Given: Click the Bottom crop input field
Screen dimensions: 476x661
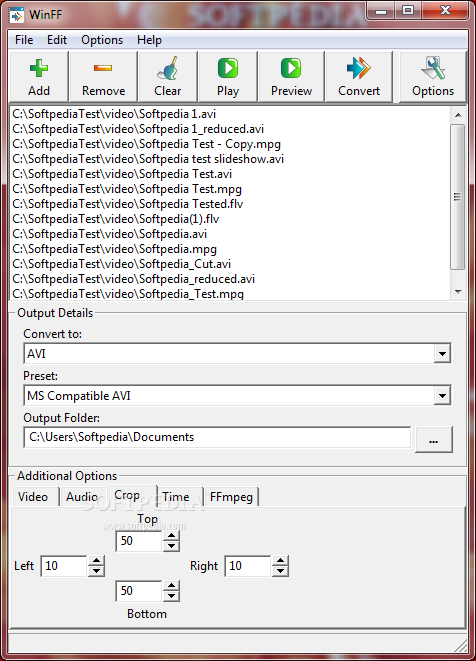Looking at the screenshot, I should (x=139, y=591).
